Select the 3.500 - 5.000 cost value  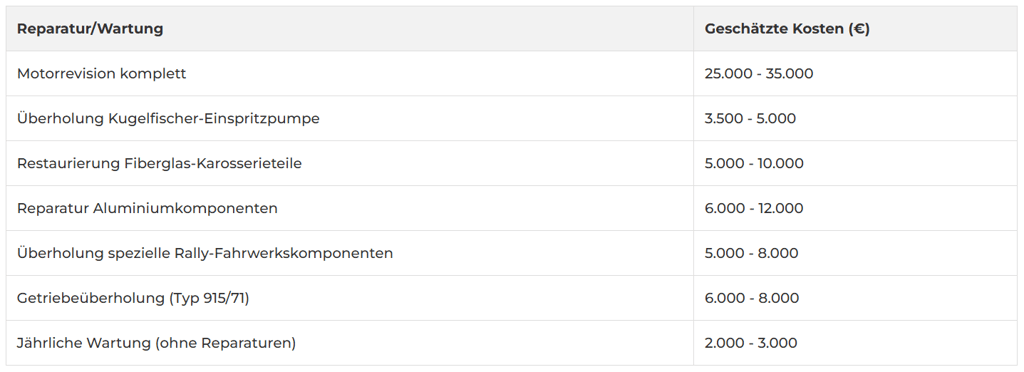(750, 119)
